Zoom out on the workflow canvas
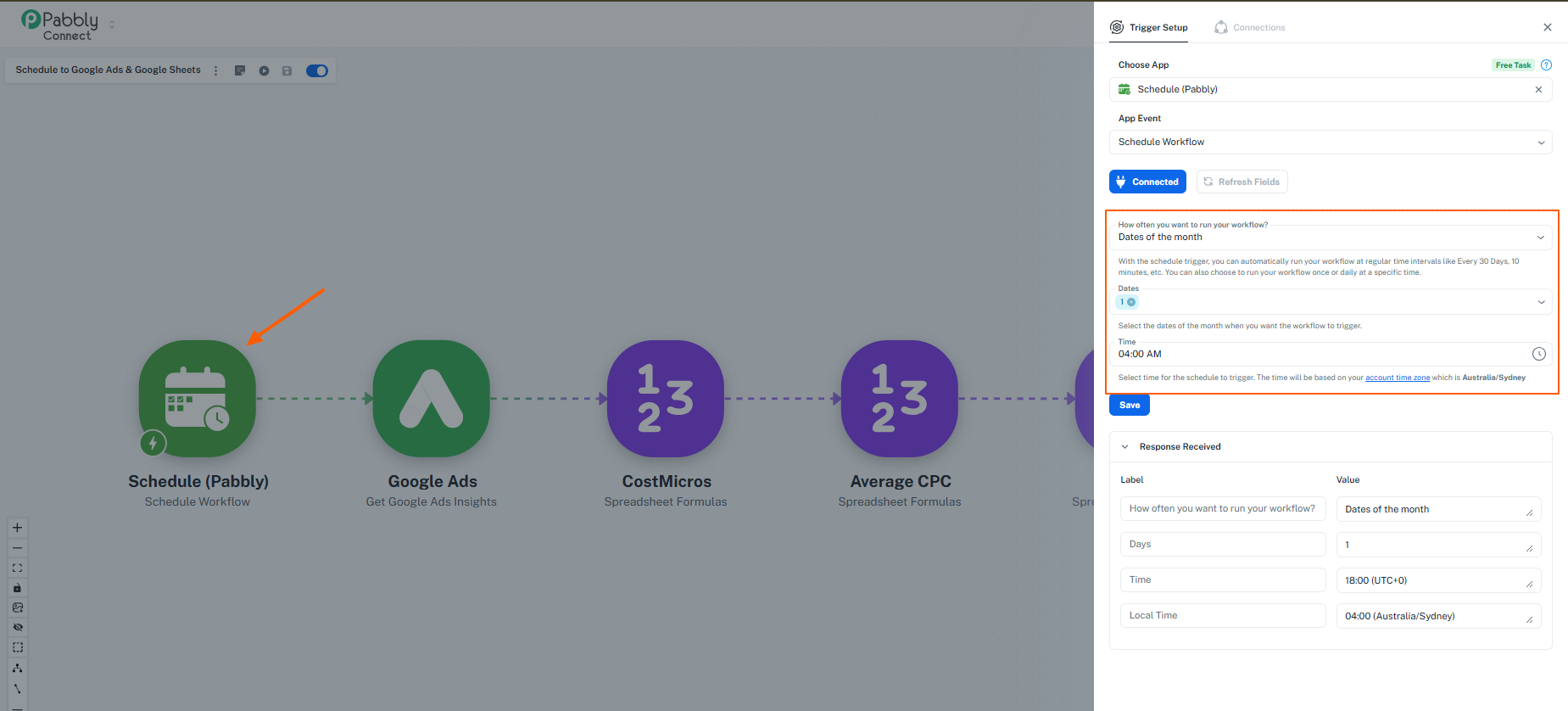Screen dimensions: 1568x711 [17, 548]
